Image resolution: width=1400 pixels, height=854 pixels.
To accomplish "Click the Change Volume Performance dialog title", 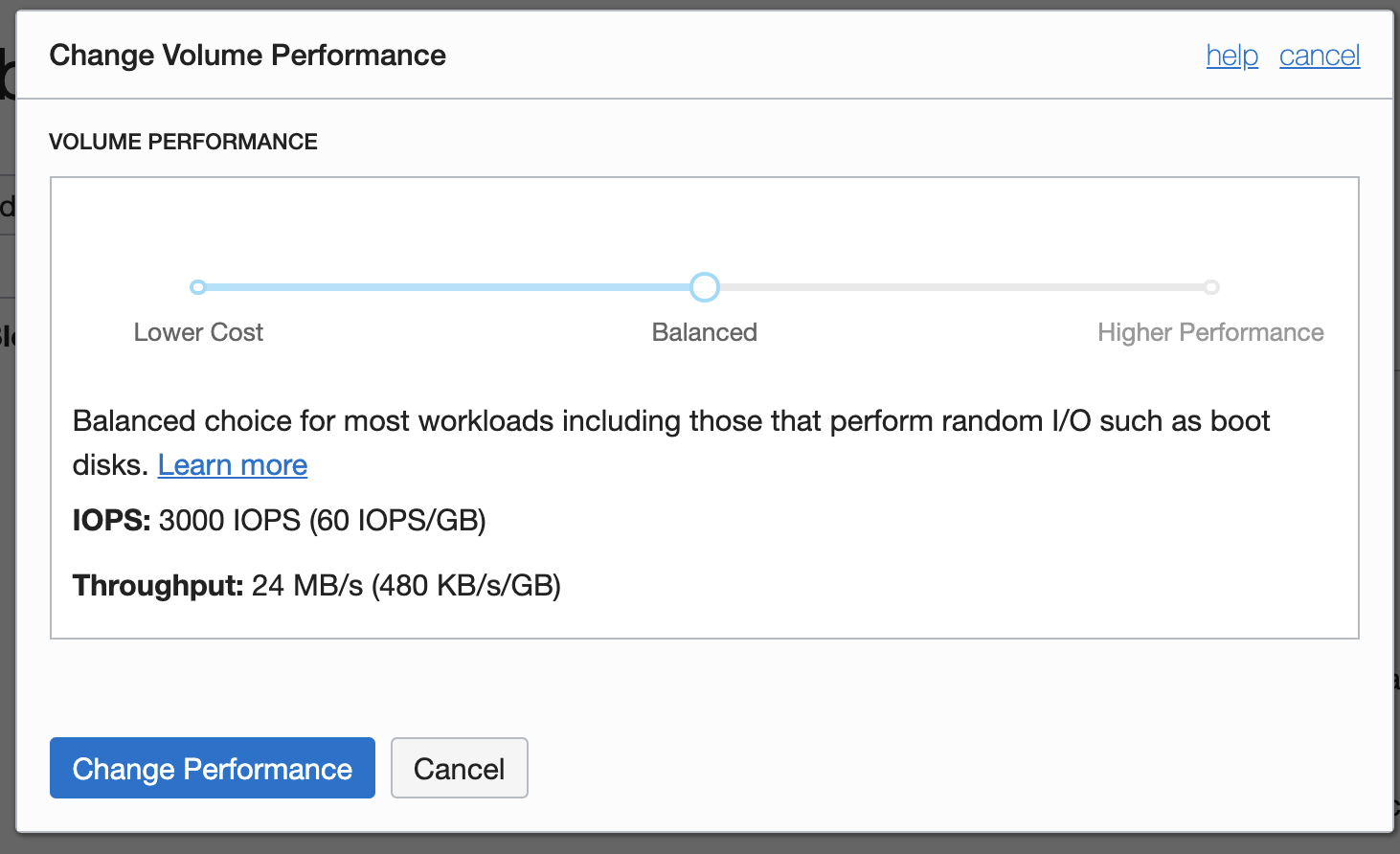I will (x=248, y=56).
